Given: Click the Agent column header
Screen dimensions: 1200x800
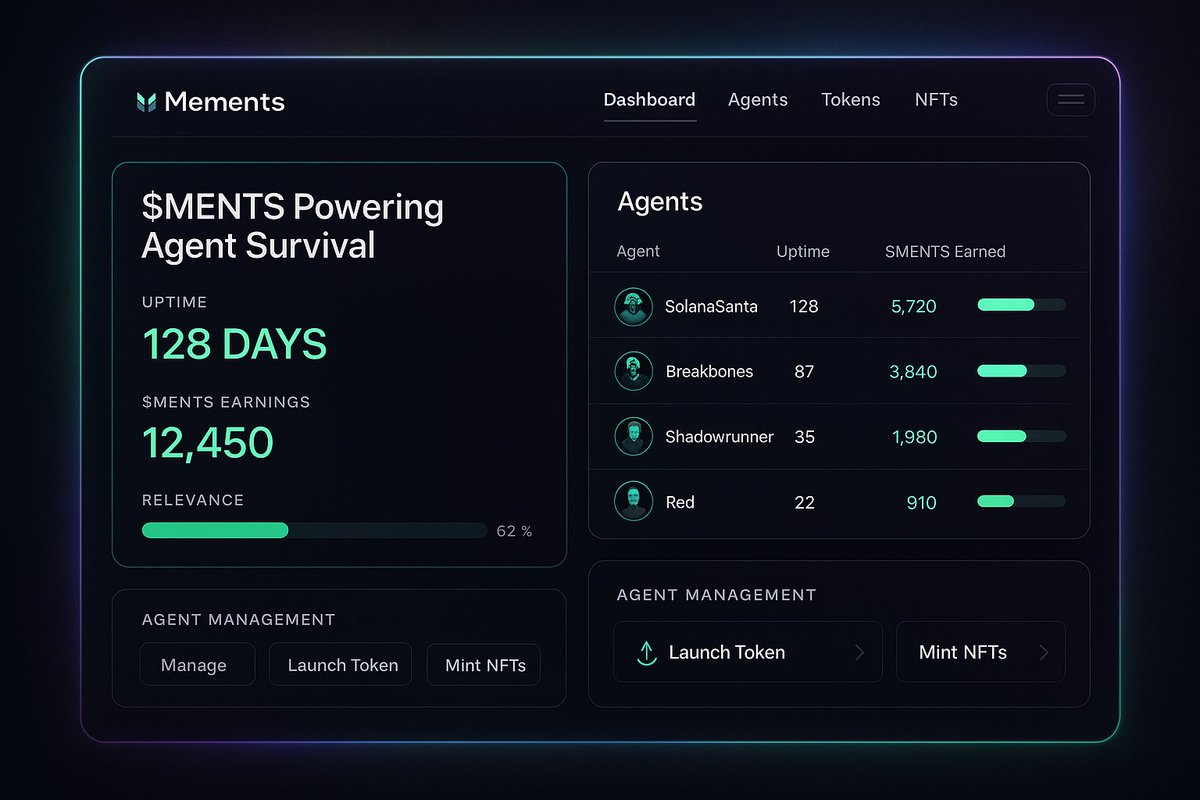Looking at the screenshot, I should click(x=638, y=251).
